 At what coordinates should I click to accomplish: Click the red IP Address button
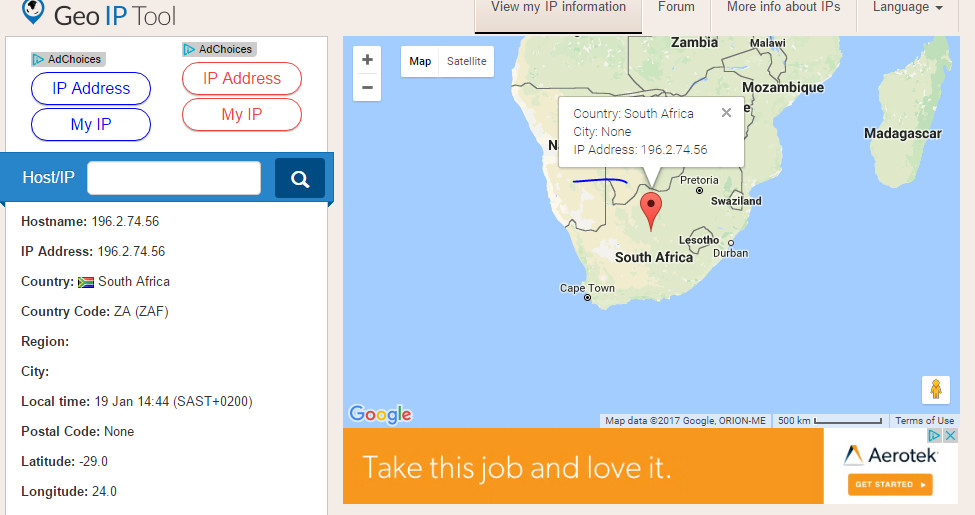coord(242,78)
